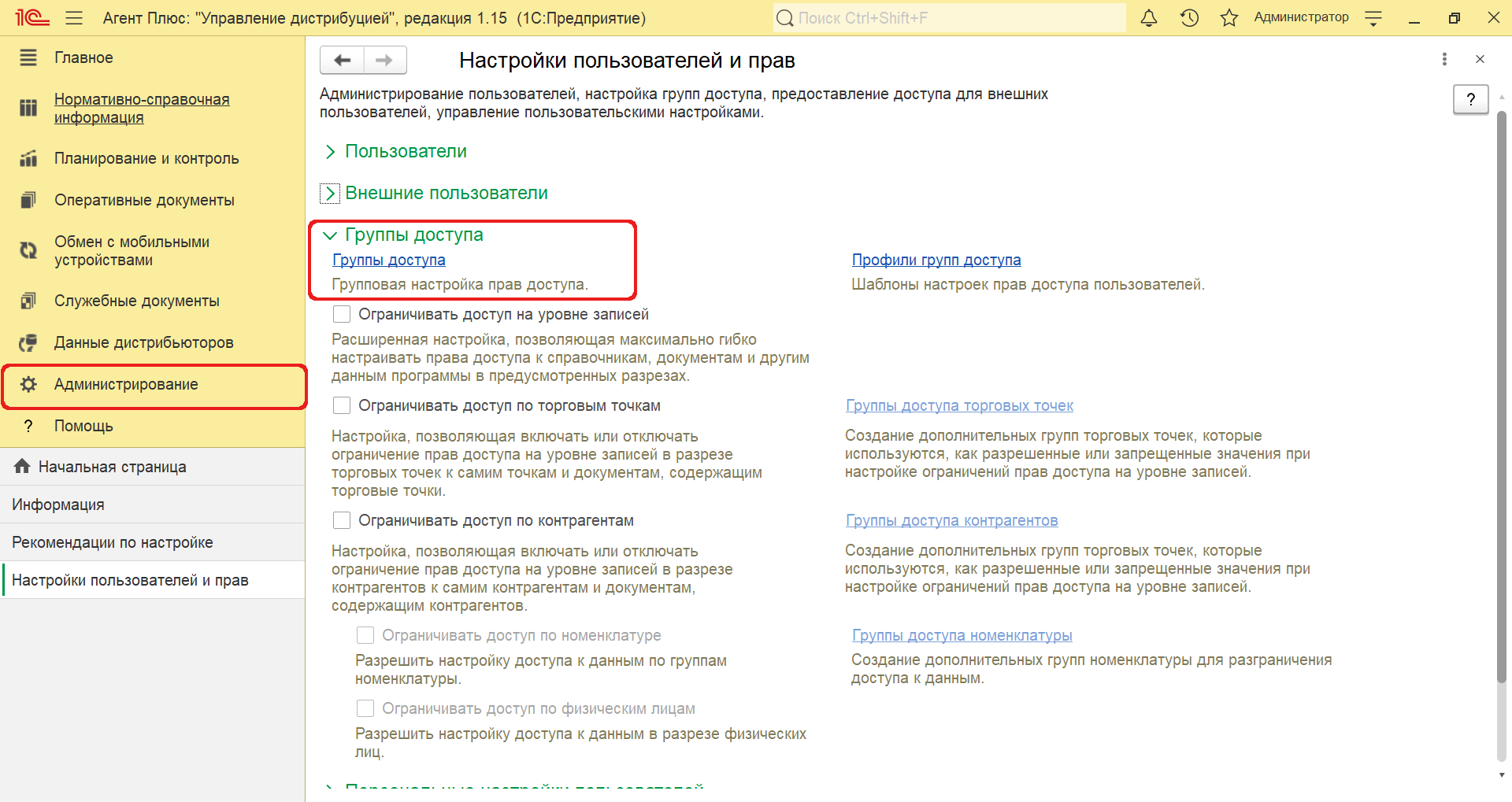Expand the Внешние пользователи section chevron
This screenshot has width=1512, height=802.
[x=330, y=193]
